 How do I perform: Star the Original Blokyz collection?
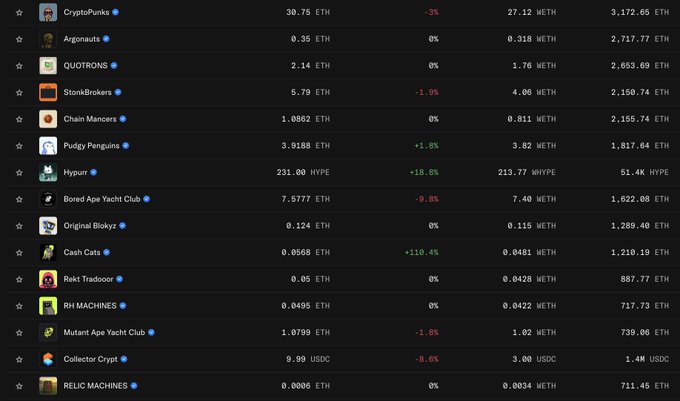(x=19, y=226)
